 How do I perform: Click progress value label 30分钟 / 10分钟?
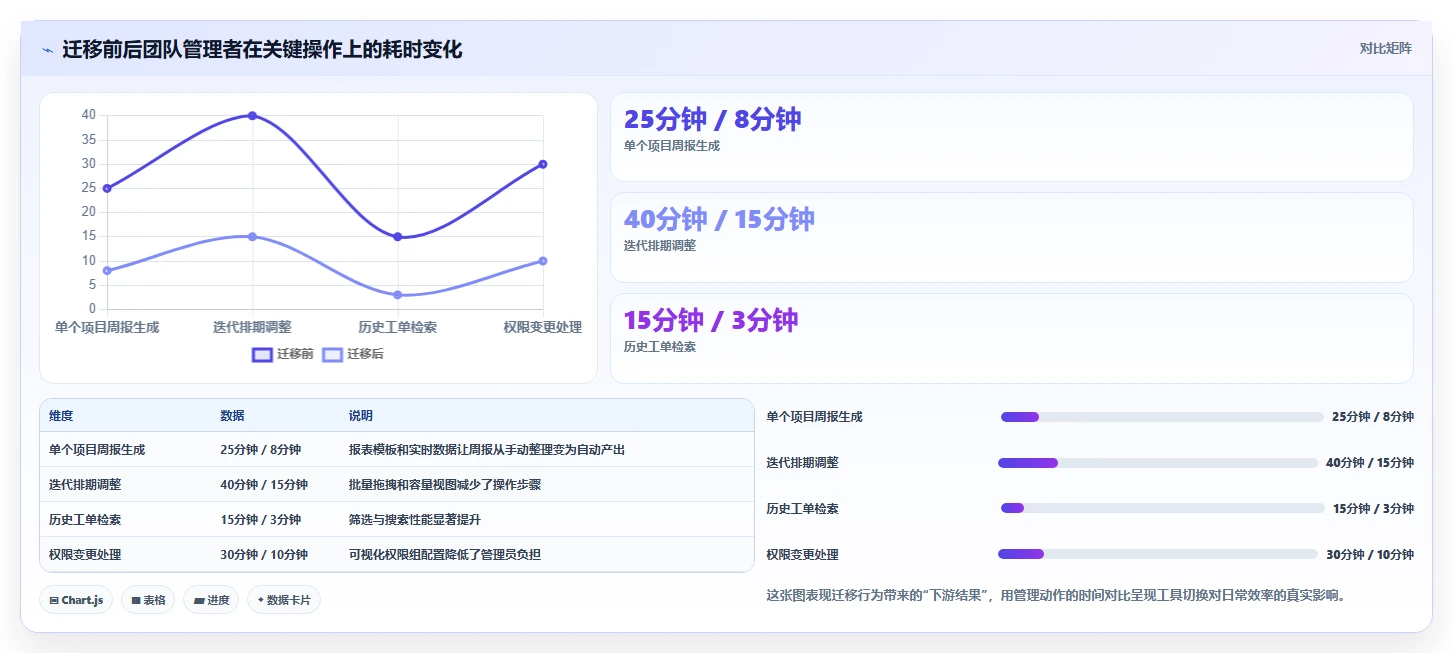1370,555
